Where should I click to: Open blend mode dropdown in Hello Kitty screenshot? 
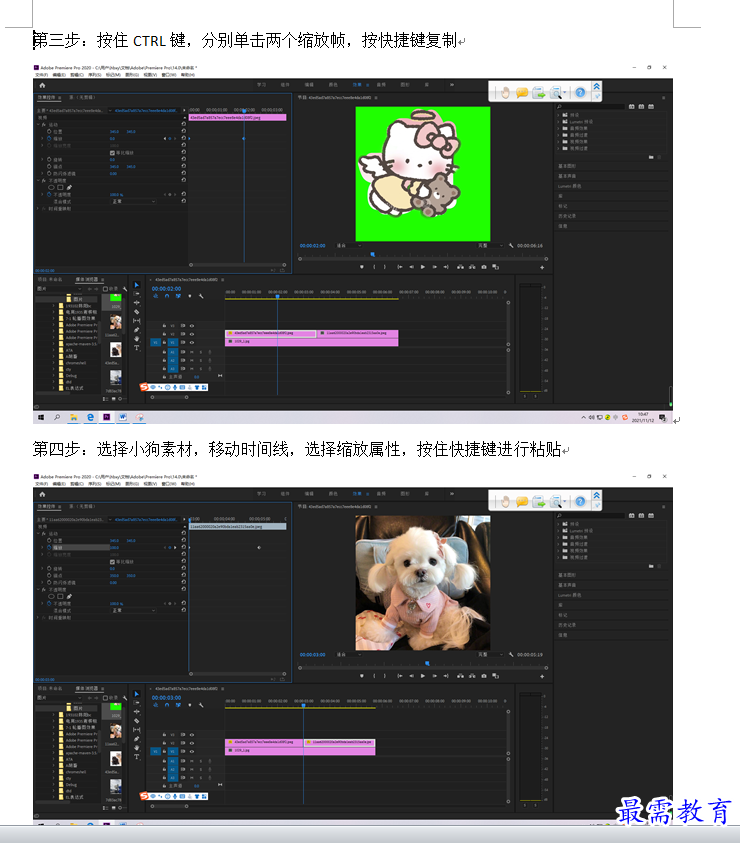133,201
